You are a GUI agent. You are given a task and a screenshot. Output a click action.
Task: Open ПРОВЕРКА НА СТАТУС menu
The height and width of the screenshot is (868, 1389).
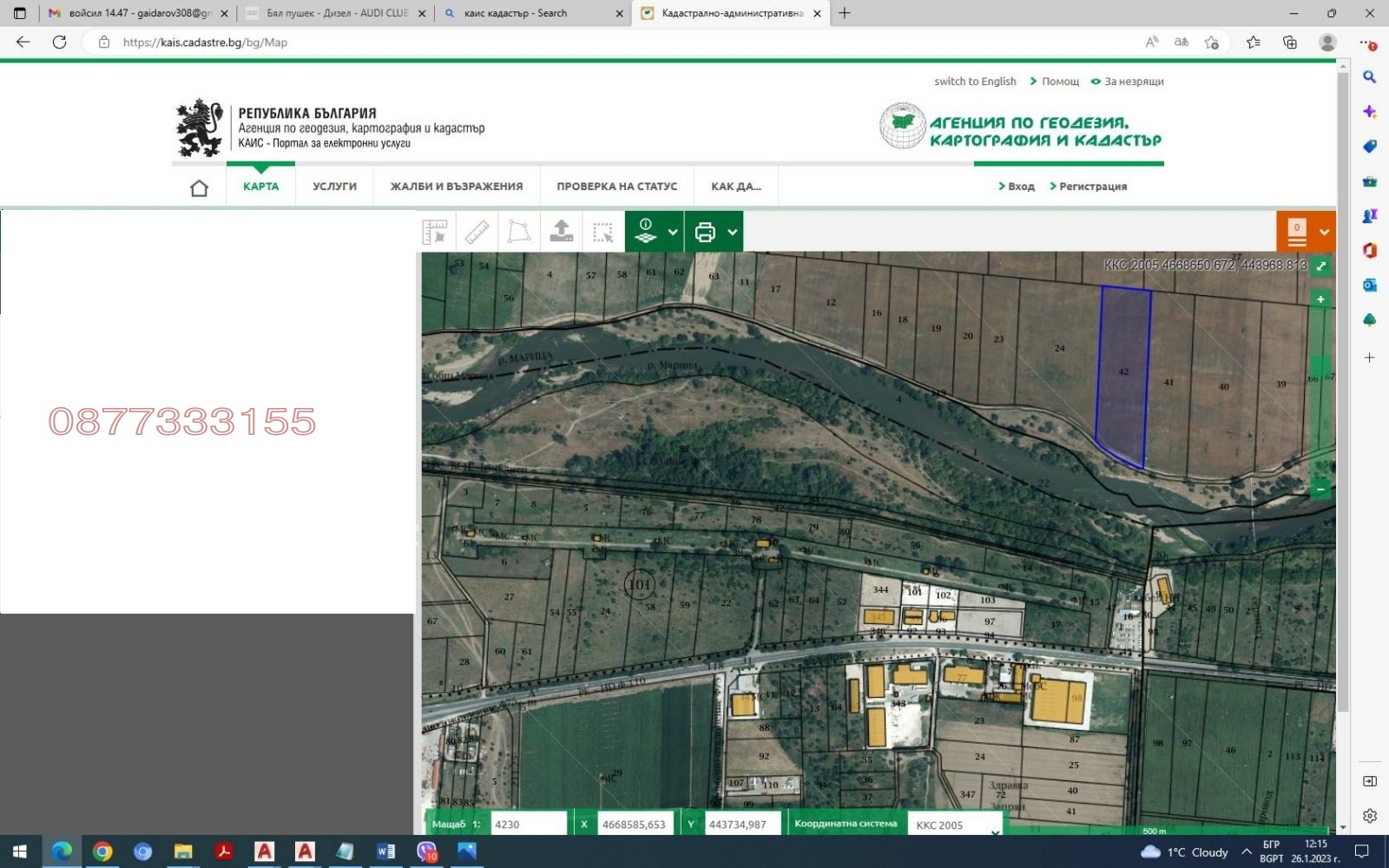616,187
